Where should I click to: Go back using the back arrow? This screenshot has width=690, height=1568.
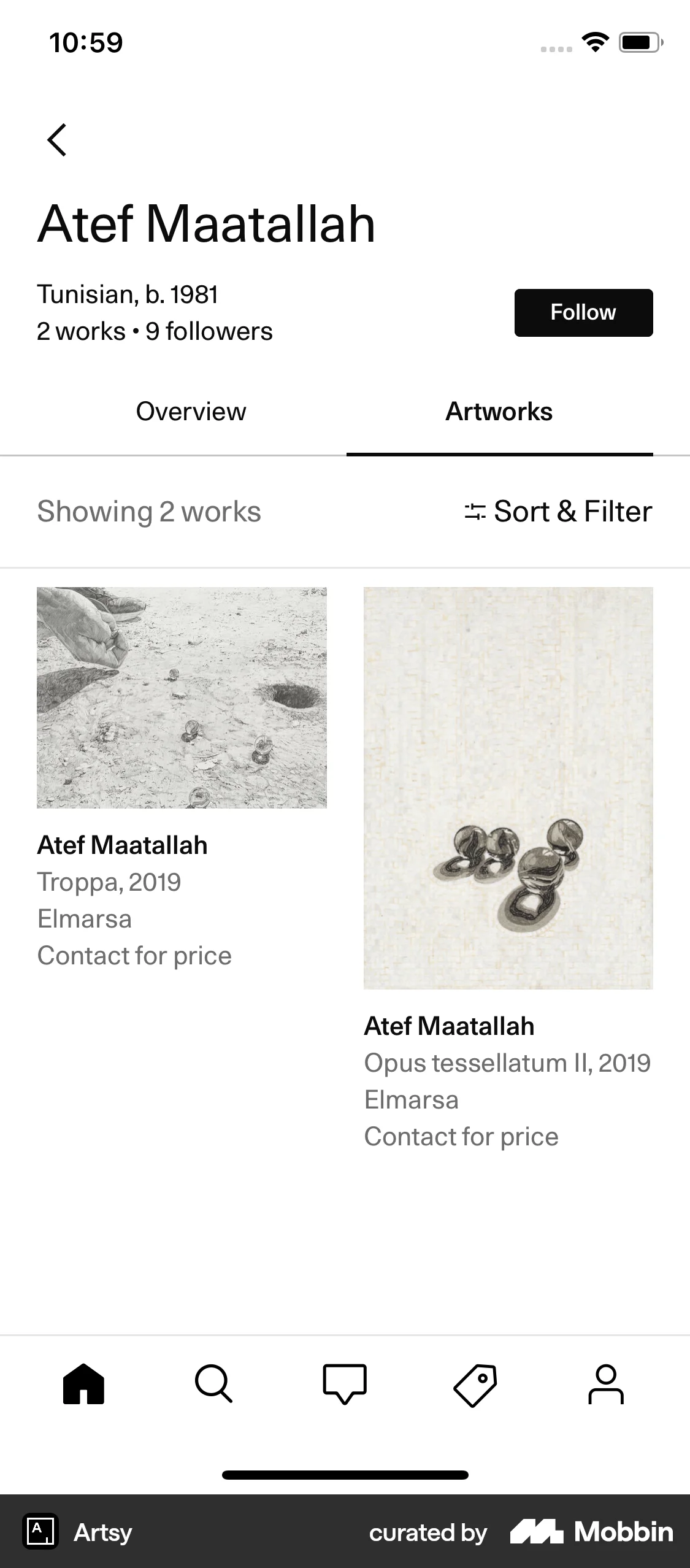[x=57, y=140]
